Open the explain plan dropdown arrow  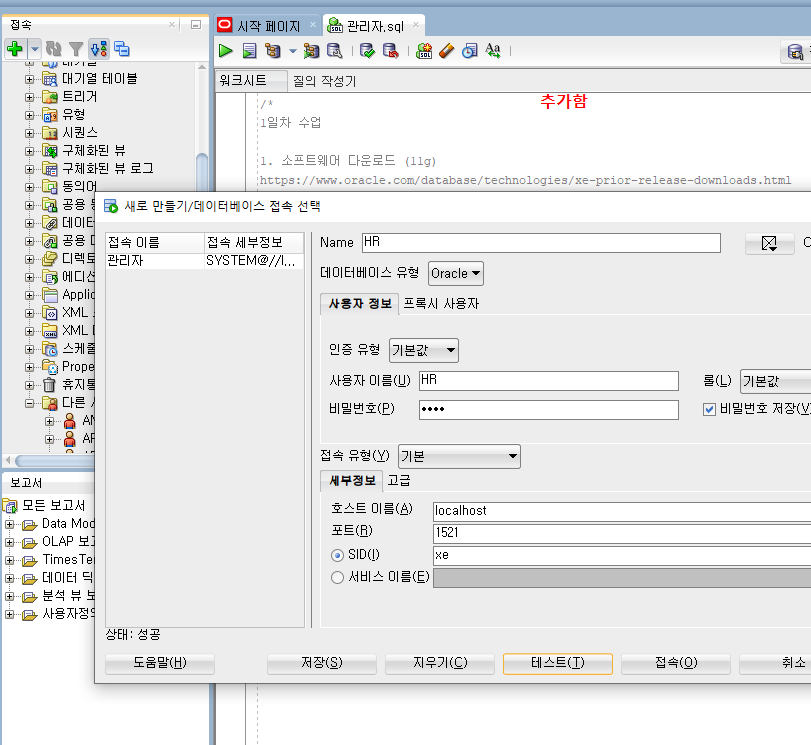[x=293, y=51]
